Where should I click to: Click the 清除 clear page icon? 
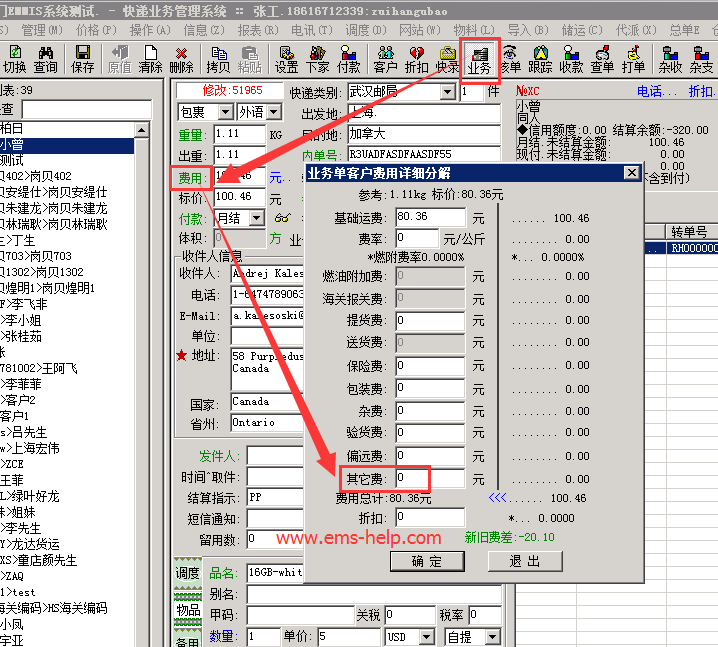click(151, 60)
